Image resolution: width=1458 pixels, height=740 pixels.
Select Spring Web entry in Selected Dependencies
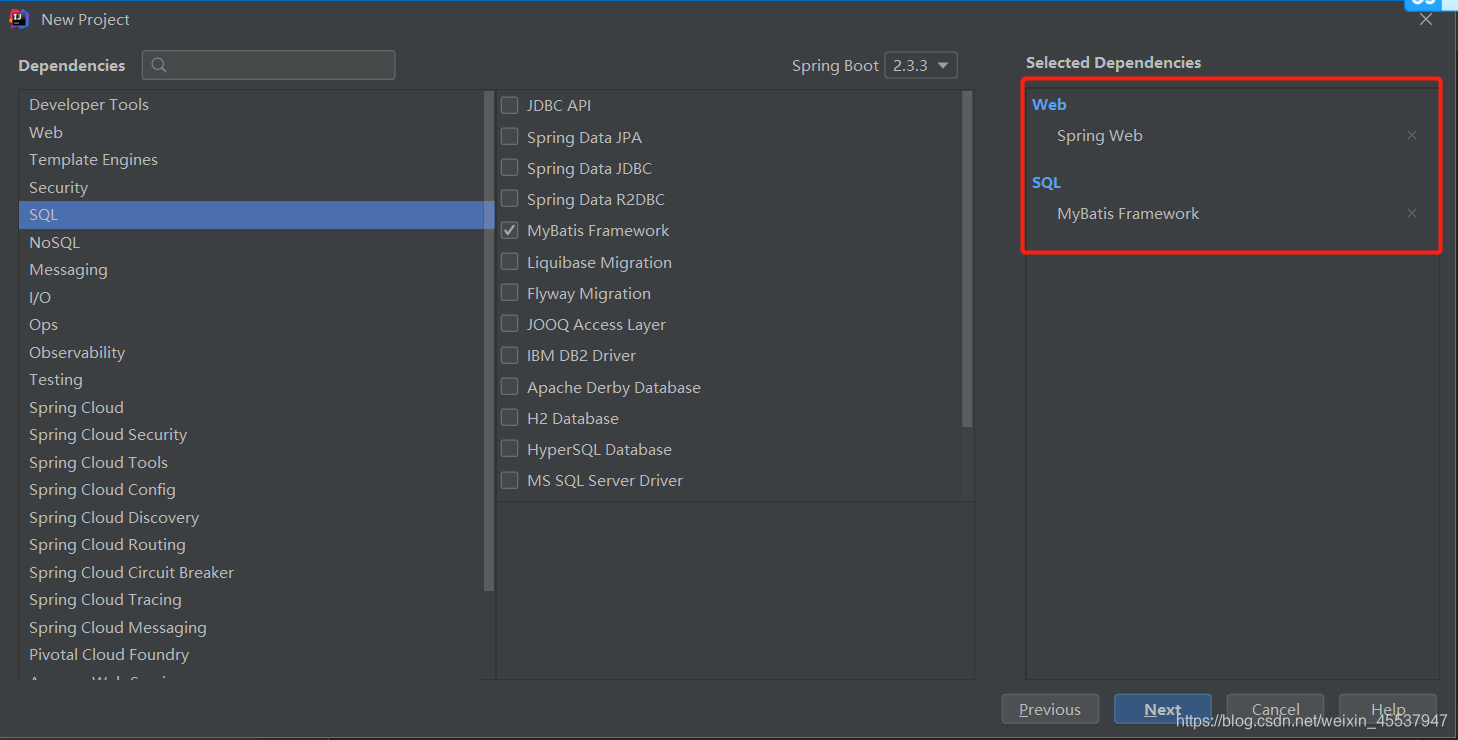coord(1099,135)
